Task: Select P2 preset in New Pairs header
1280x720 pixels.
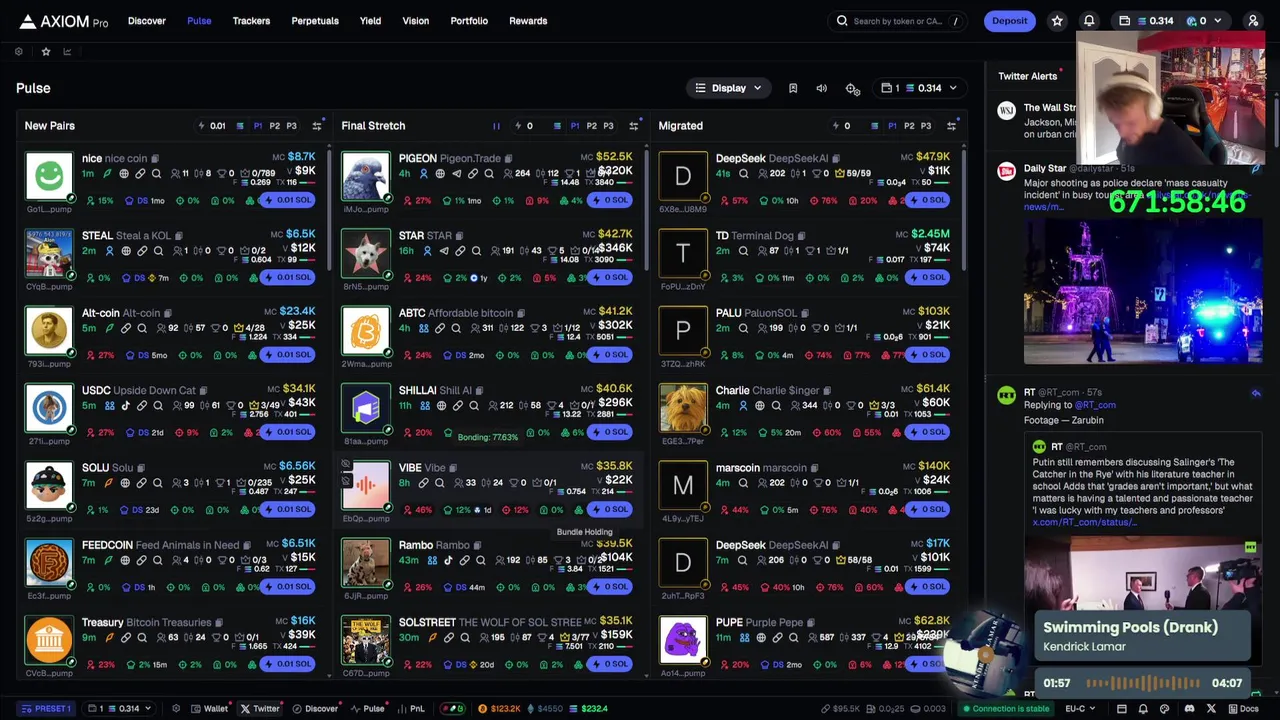Action: tap(274, 126)
